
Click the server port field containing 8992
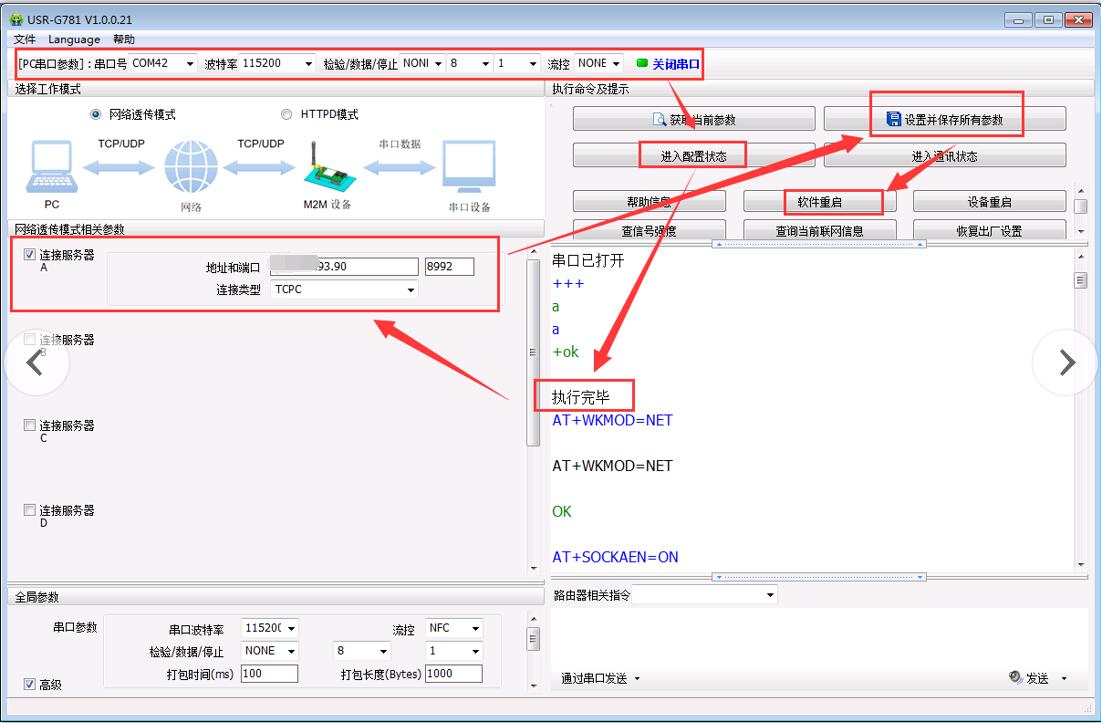click(448, 267)
